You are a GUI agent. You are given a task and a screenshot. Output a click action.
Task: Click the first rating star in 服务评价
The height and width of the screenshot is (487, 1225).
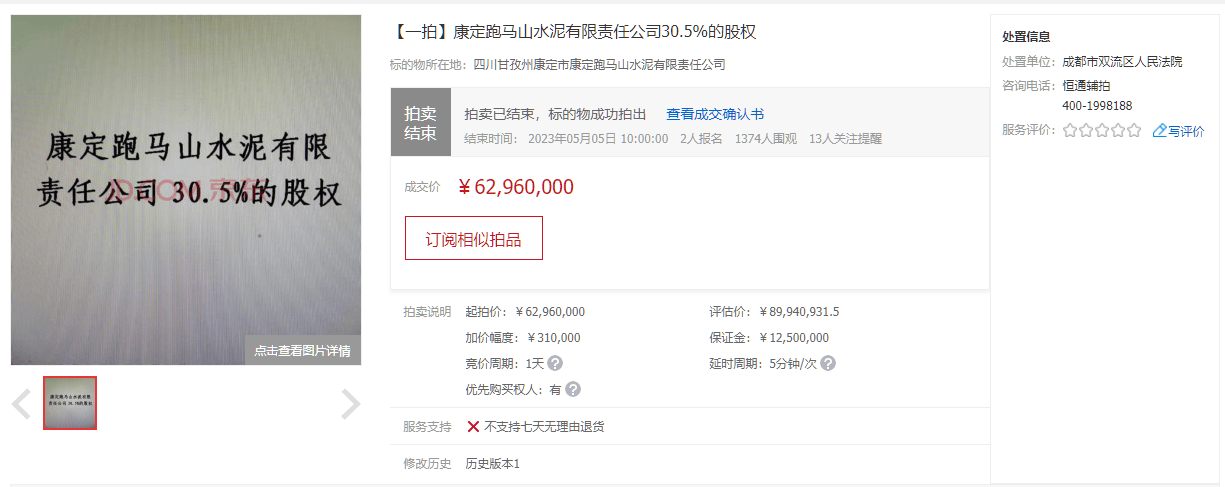[x=1070, y=131]
